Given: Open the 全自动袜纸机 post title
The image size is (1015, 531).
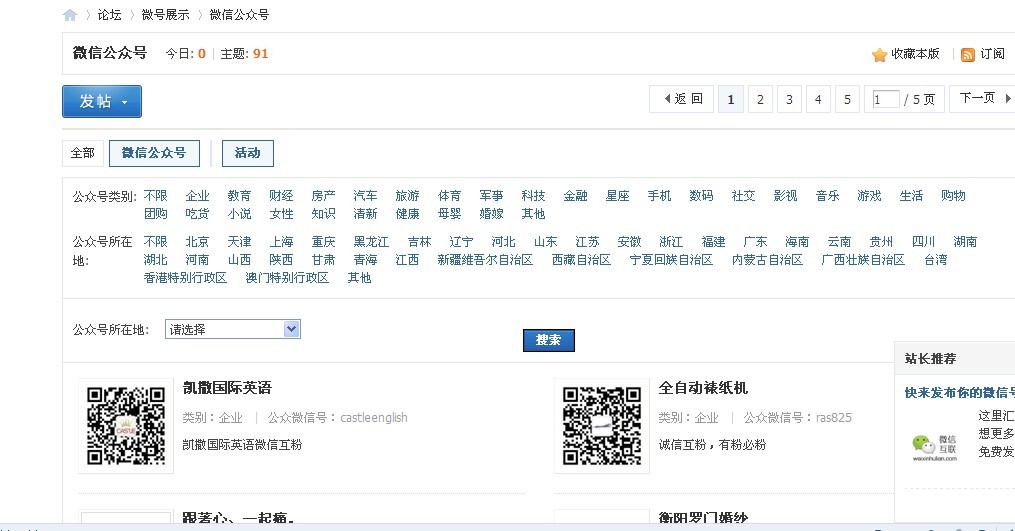Looking at the screenshot, I should click(703, 388).
